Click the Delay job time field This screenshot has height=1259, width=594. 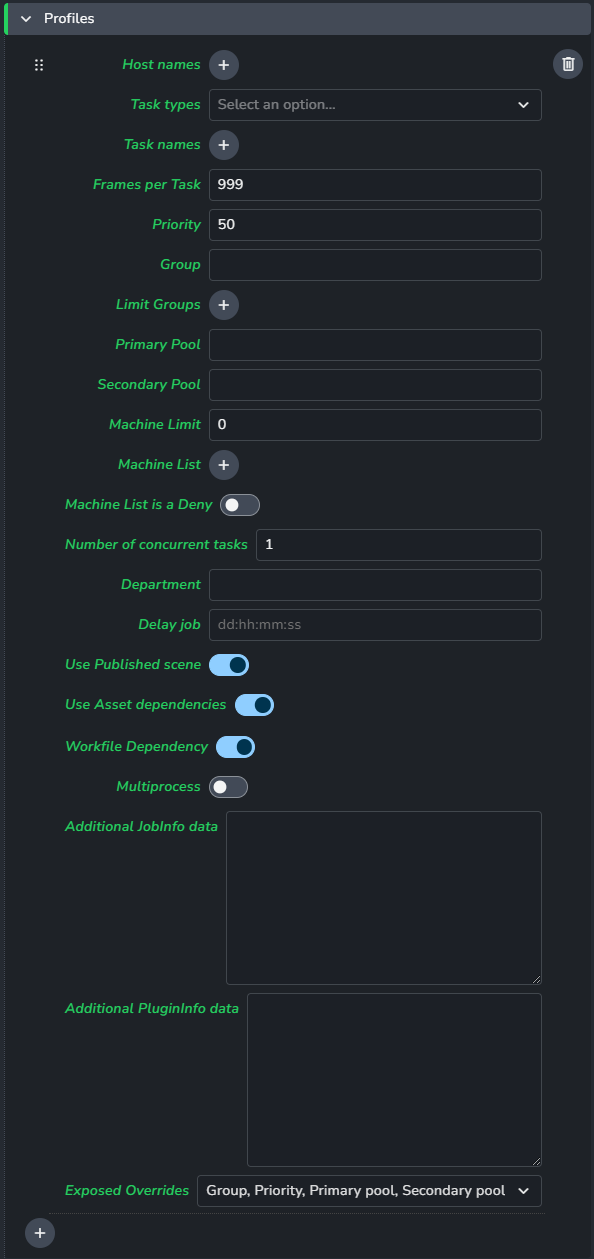click(375, 625)
